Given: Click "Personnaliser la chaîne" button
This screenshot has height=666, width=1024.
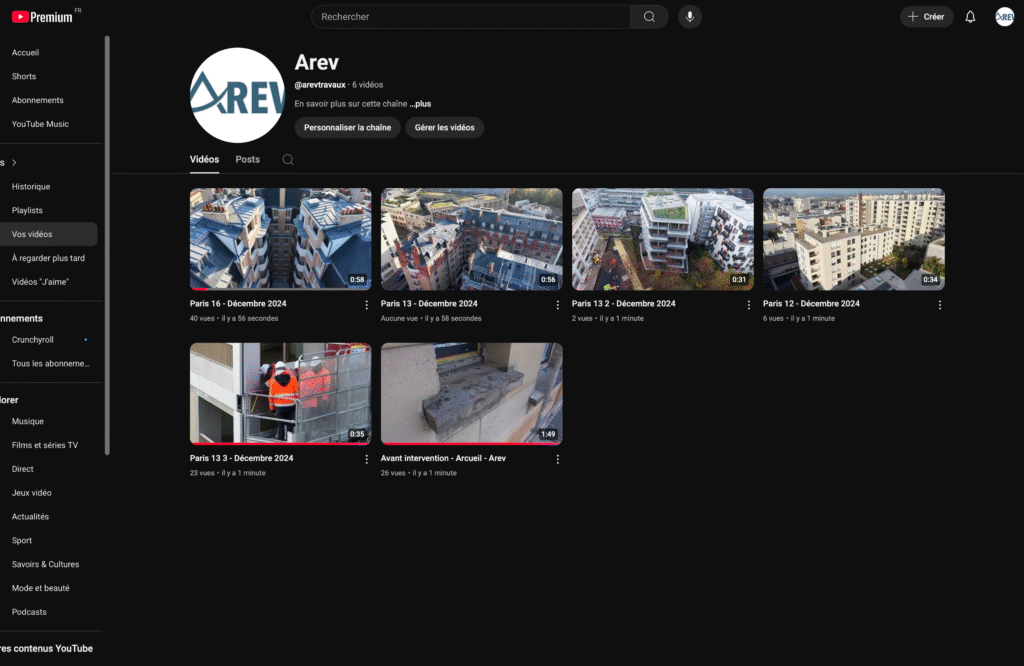Looking at the screenshot, I should pyautogui.click(x=347, y=128).
